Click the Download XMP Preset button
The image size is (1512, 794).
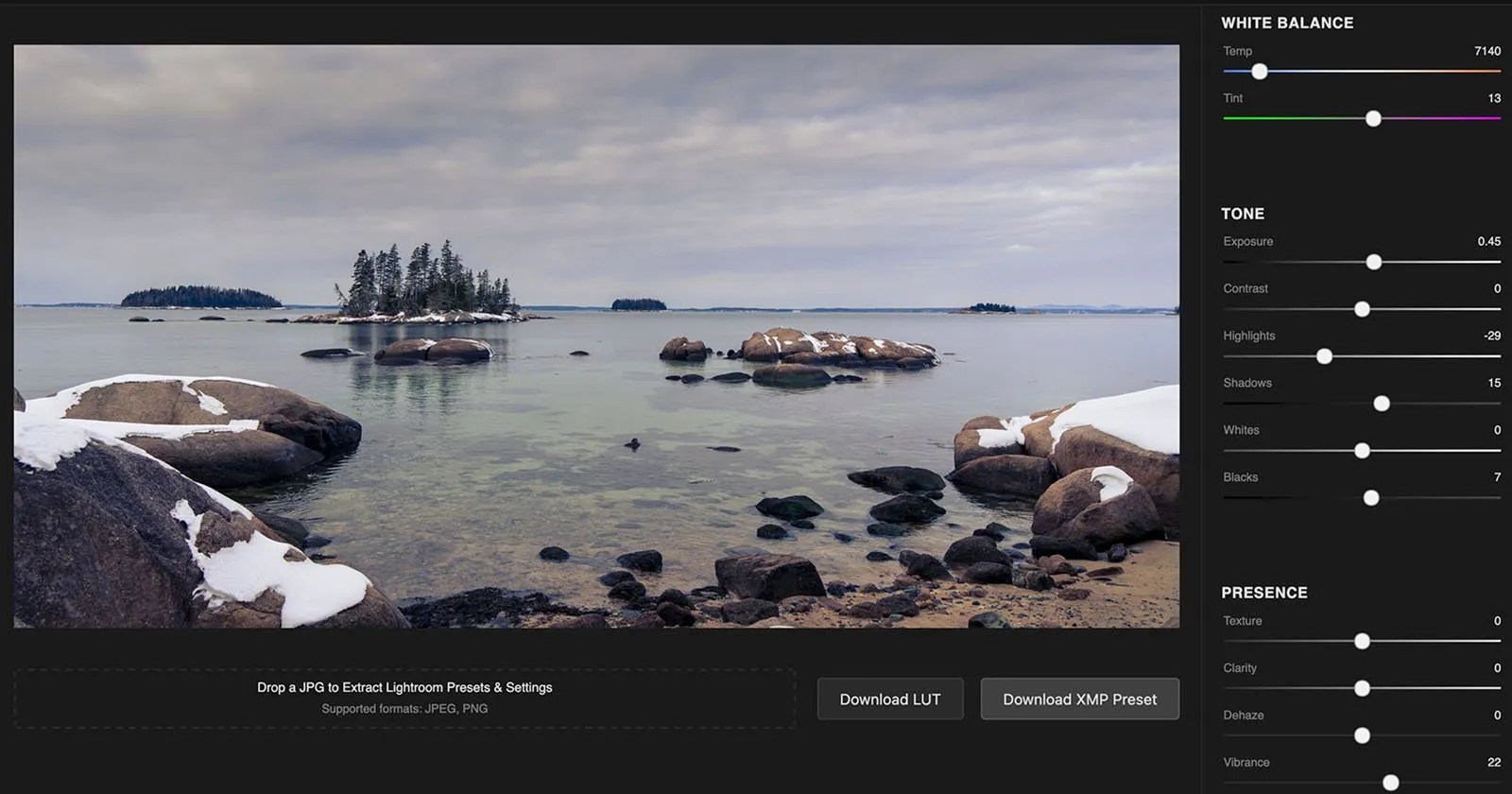pyautogui.click(x=1079, y=699)
